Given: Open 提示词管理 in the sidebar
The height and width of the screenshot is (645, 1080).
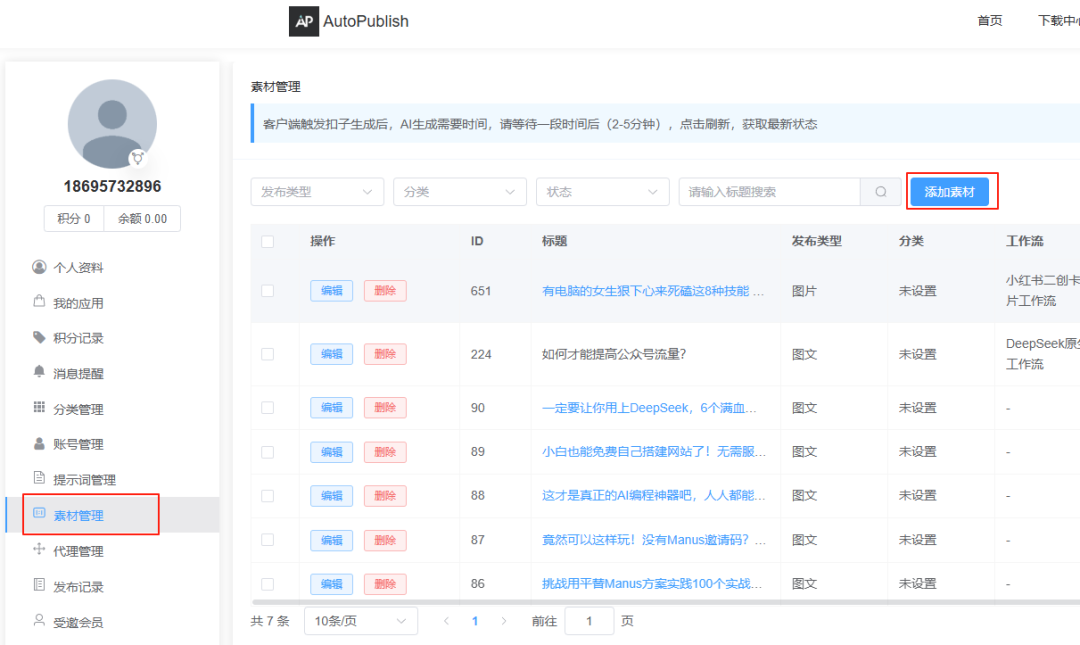Looking at the screenshot, I should click(85, 480).
